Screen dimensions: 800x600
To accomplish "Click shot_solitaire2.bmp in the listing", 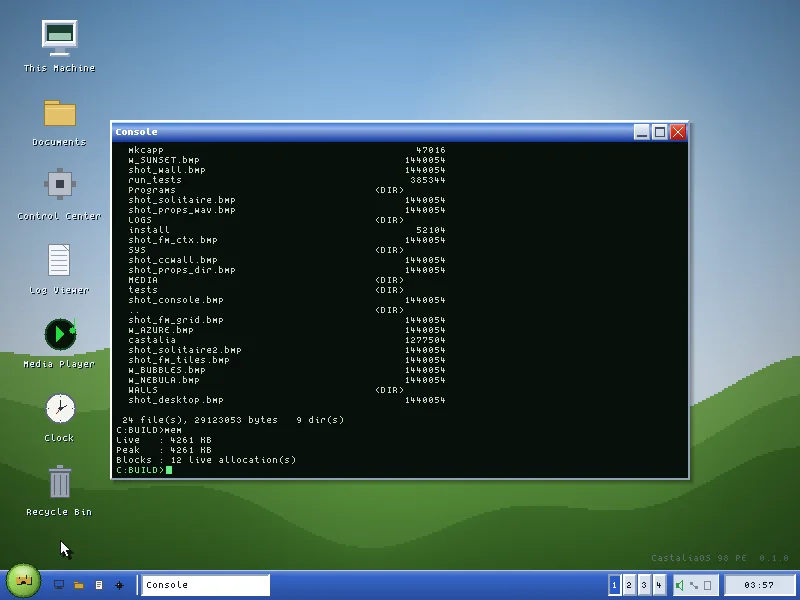I will click(x=185, y=350).
